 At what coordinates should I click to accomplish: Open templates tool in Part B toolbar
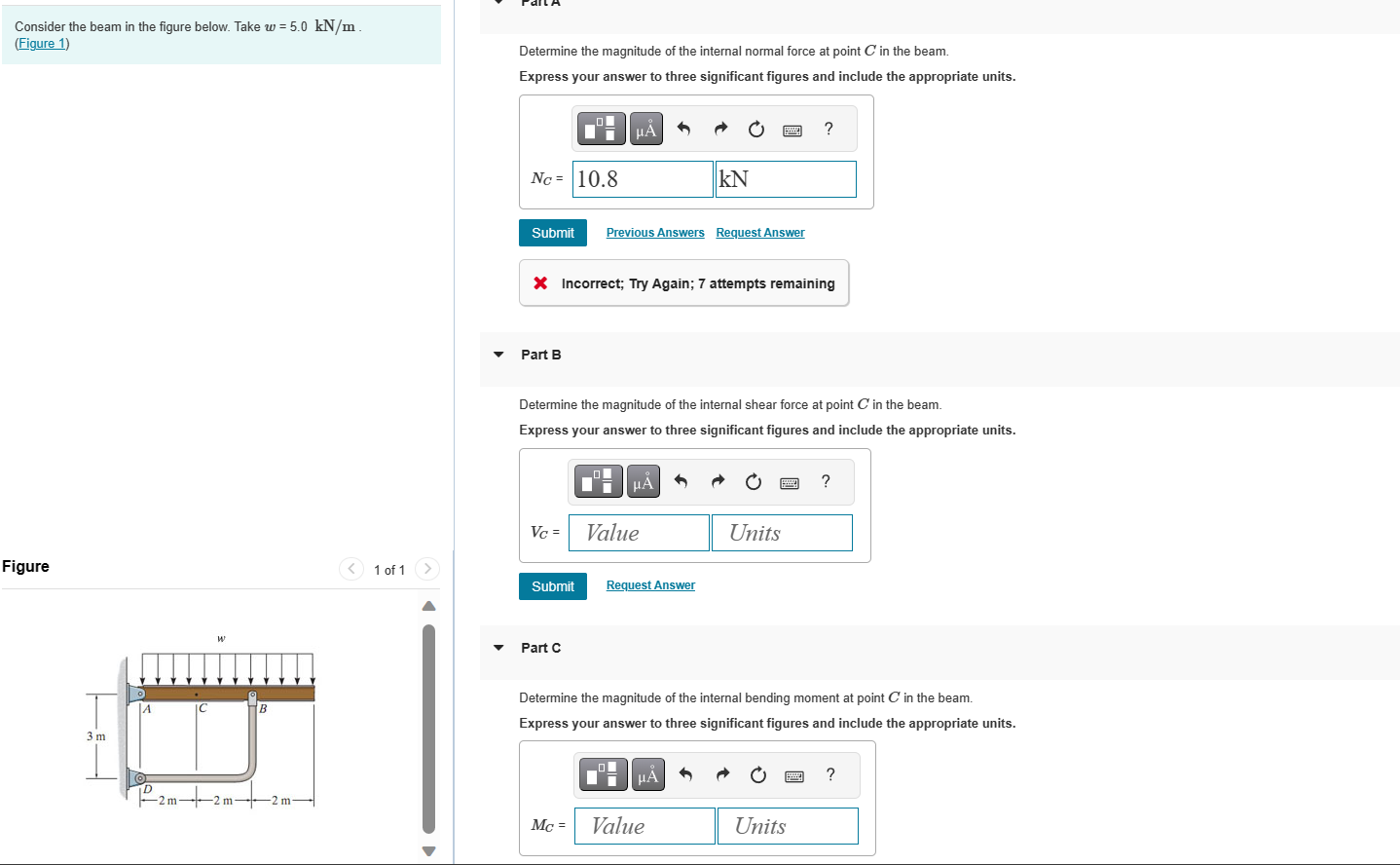pos(599,481)
